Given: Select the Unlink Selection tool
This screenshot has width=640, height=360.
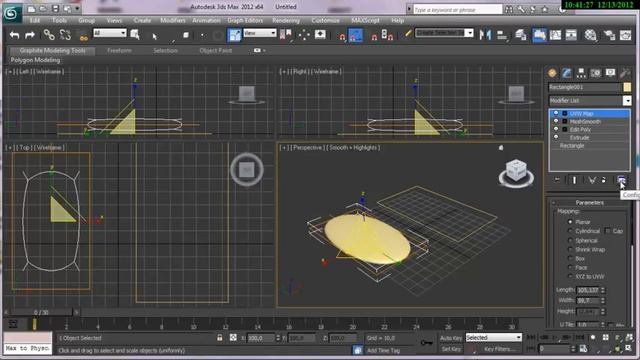Looking at the screenshot, I should [65, 35].
